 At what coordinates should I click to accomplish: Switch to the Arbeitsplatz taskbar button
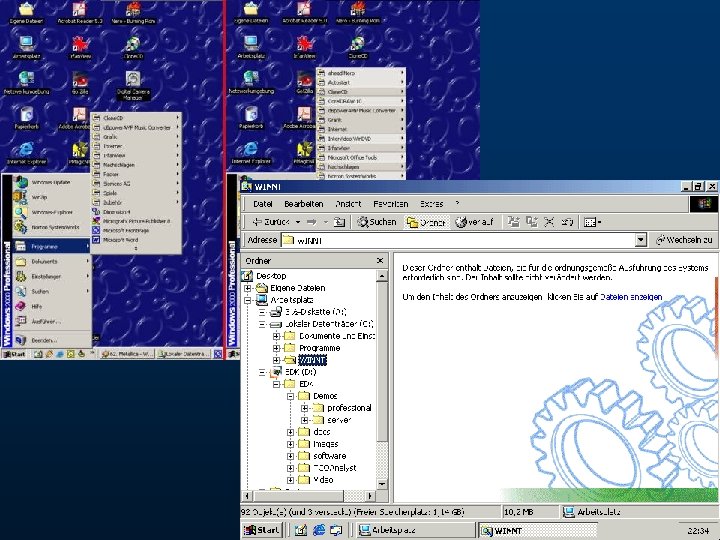click(x=415, y=530)
